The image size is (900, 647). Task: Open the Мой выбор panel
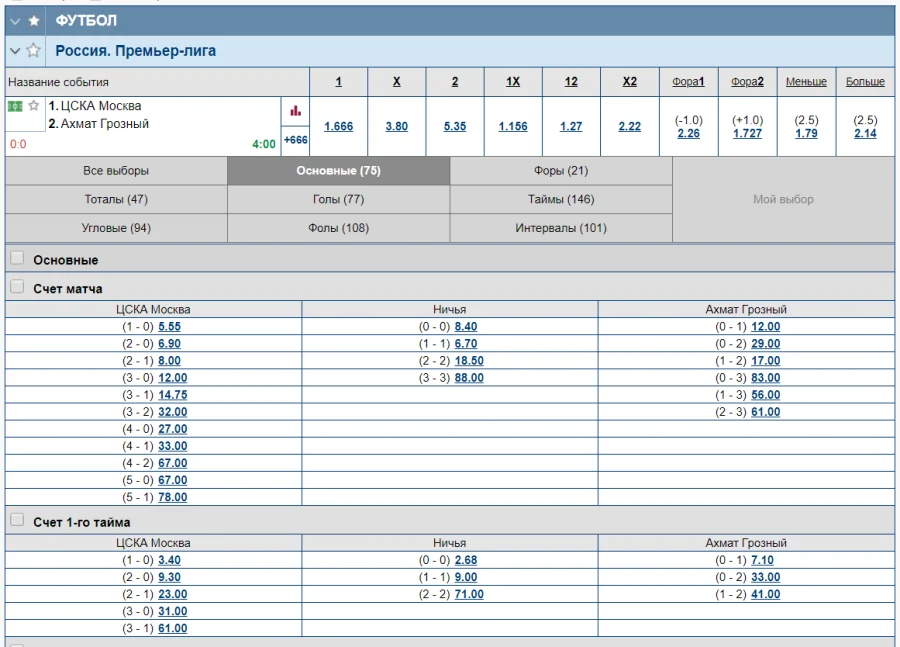click(x=783, y=200)
